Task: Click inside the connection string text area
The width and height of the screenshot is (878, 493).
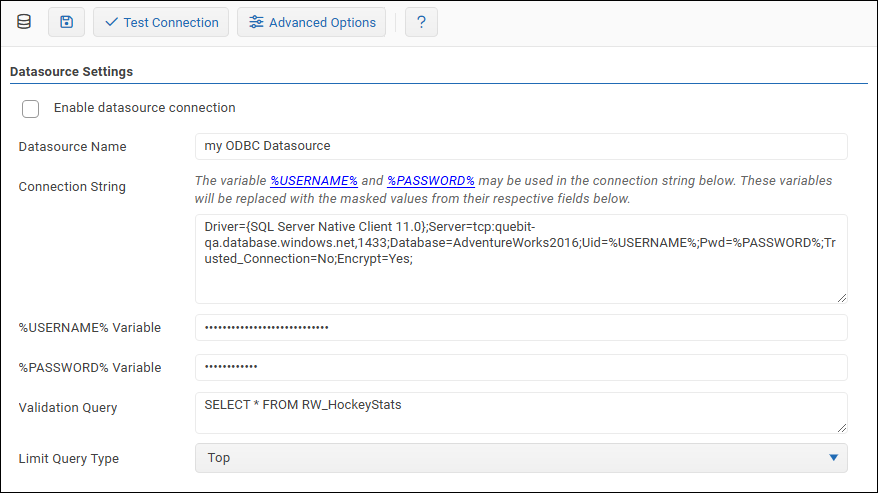Action: click(521, 258)
